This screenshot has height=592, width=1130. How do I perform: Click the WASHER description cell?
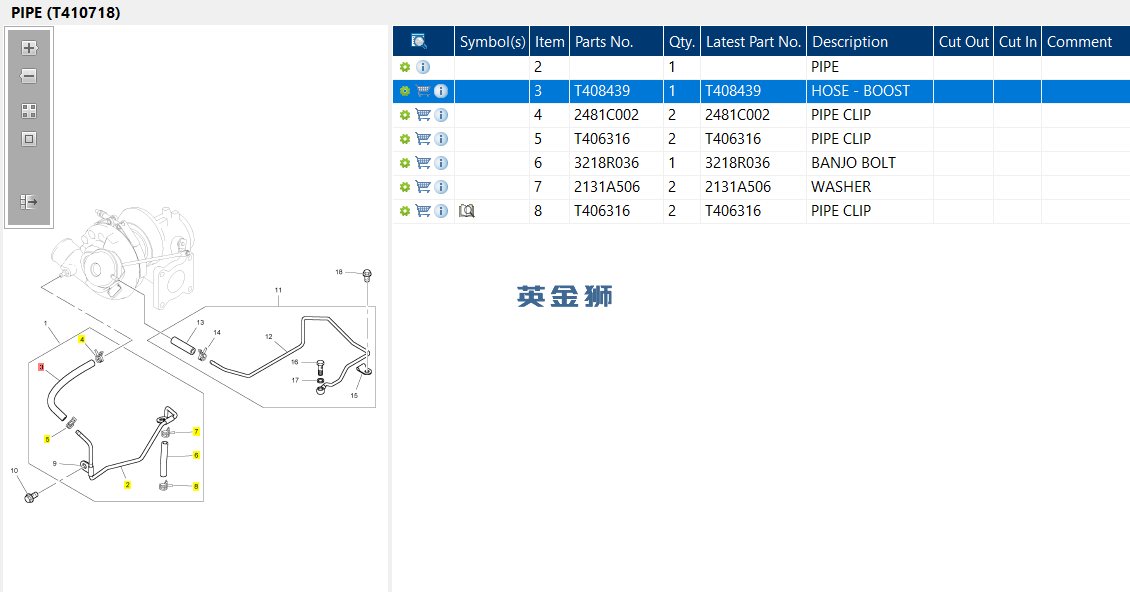coord(870,187)
